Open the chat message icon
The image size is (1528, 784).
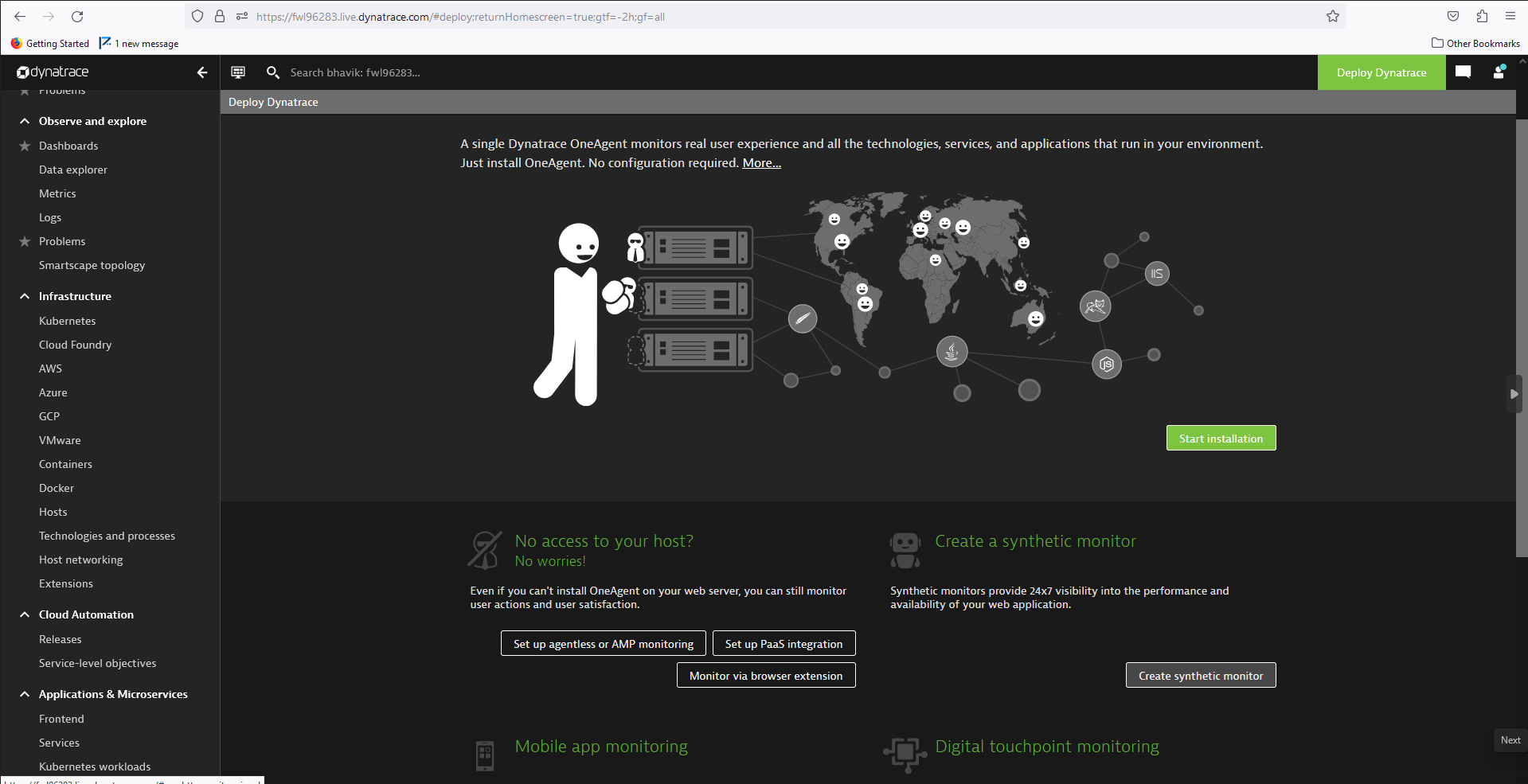pyautogui.click(x=1463, y=72)
